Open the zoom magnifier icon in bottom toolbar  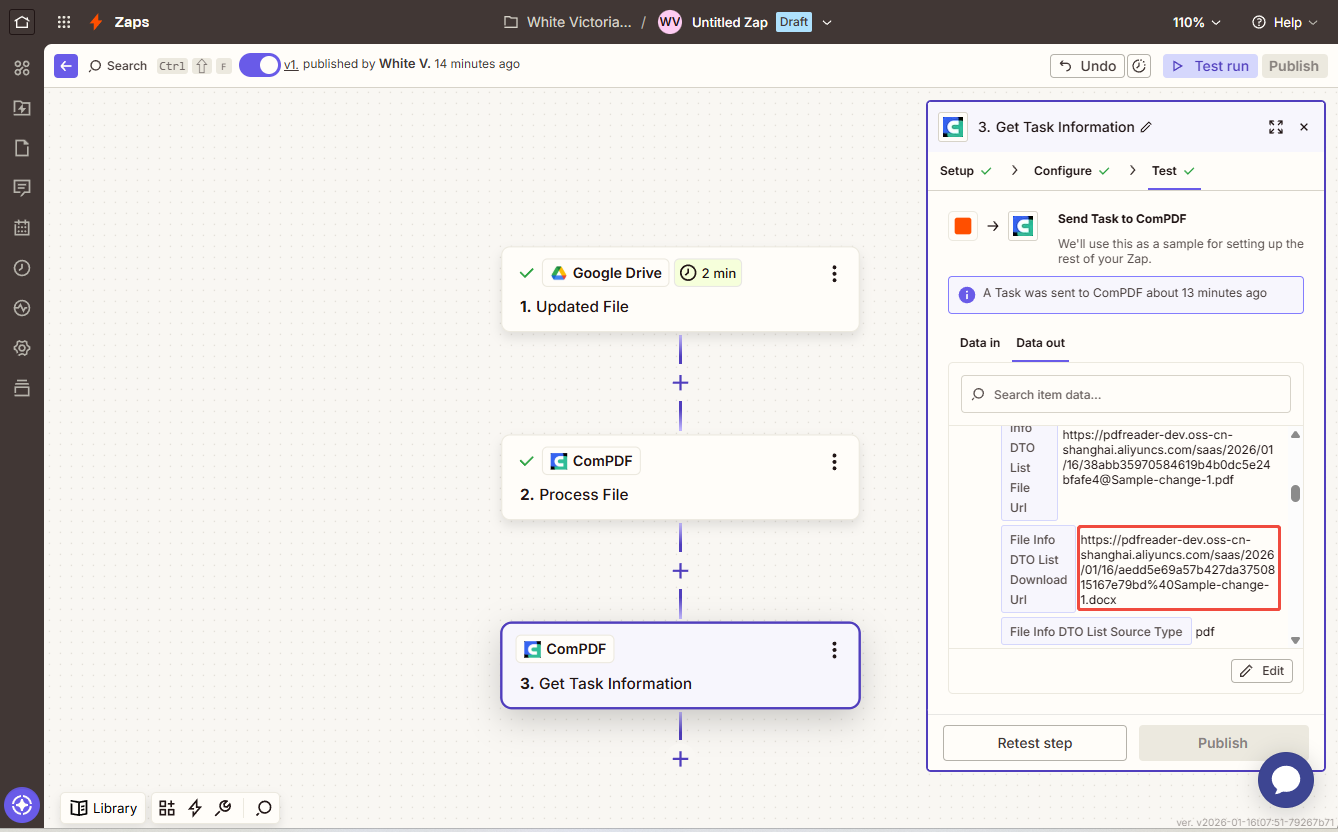262,808
